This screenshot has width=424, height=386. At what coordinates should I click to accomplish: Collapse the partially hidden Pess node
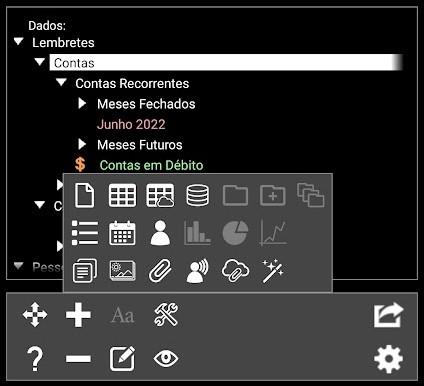coord(19,266)
